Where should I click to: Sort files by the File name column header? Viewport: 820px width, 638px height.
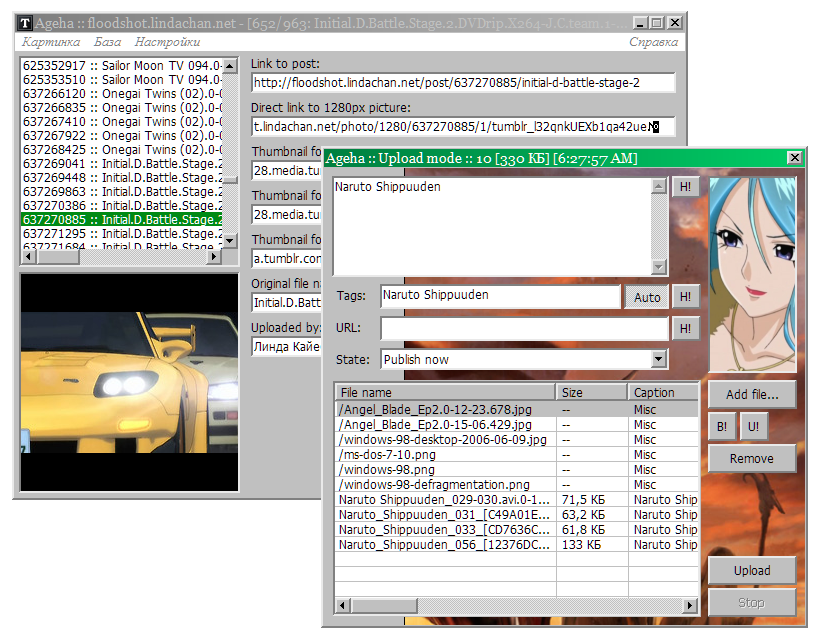445,392
